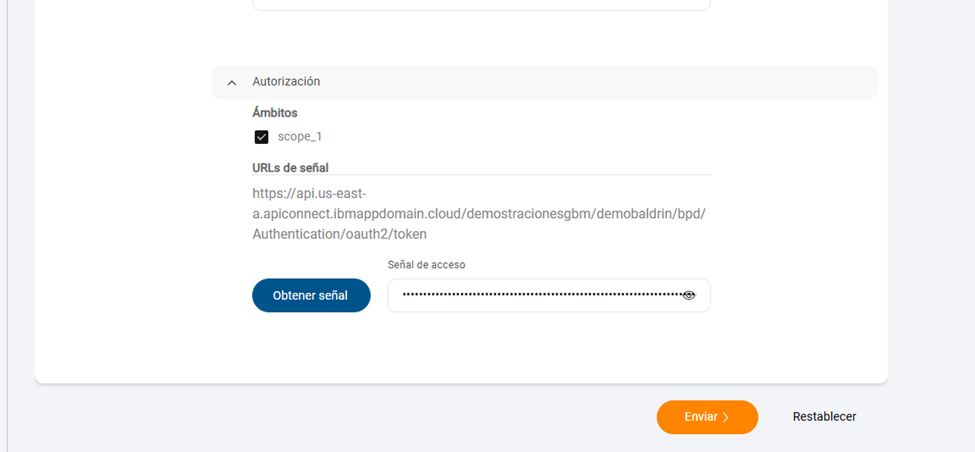This screenshot has width=975, height=452.
Task: Click the URLs de señal heading
Action: pos(290,167)
